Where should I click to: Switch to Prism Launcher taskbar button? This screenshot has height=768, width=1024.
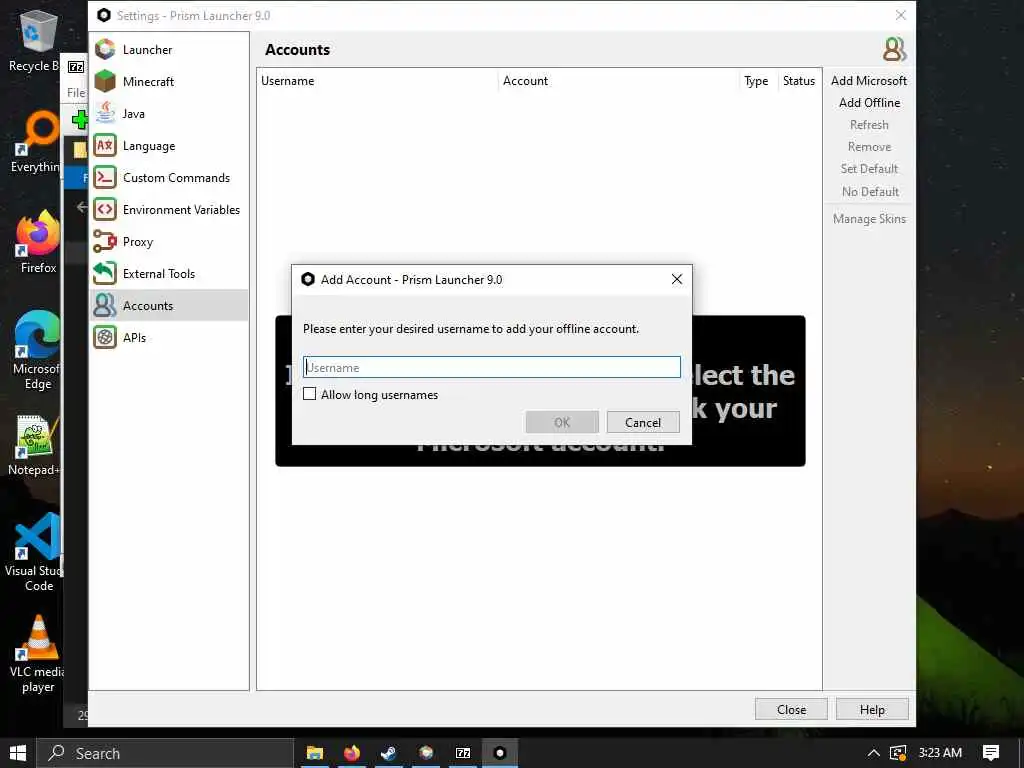(x=500, y=753)
